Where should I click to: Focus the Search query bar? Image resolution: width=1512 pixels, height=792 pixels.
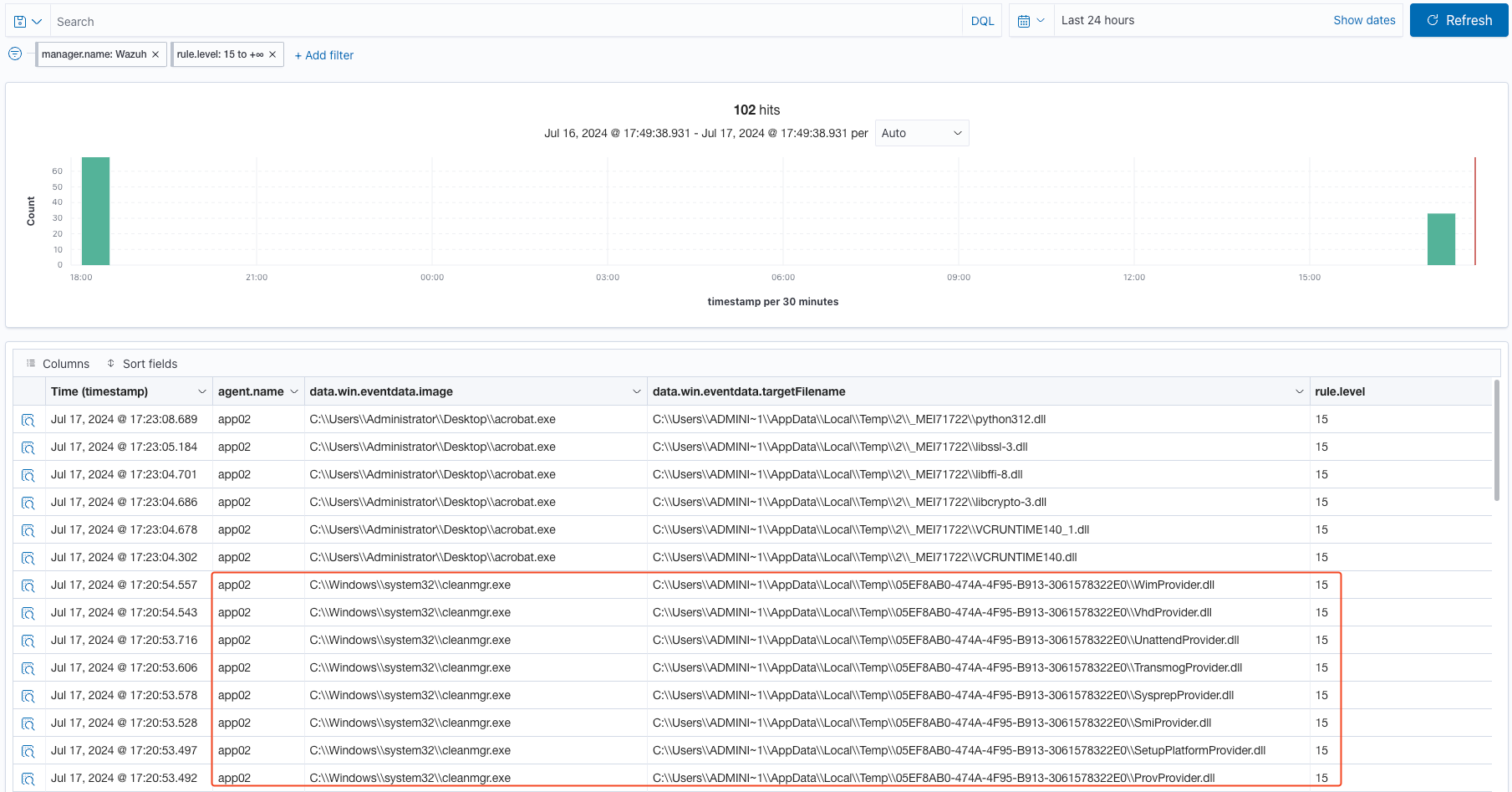[x=506, y=22]
